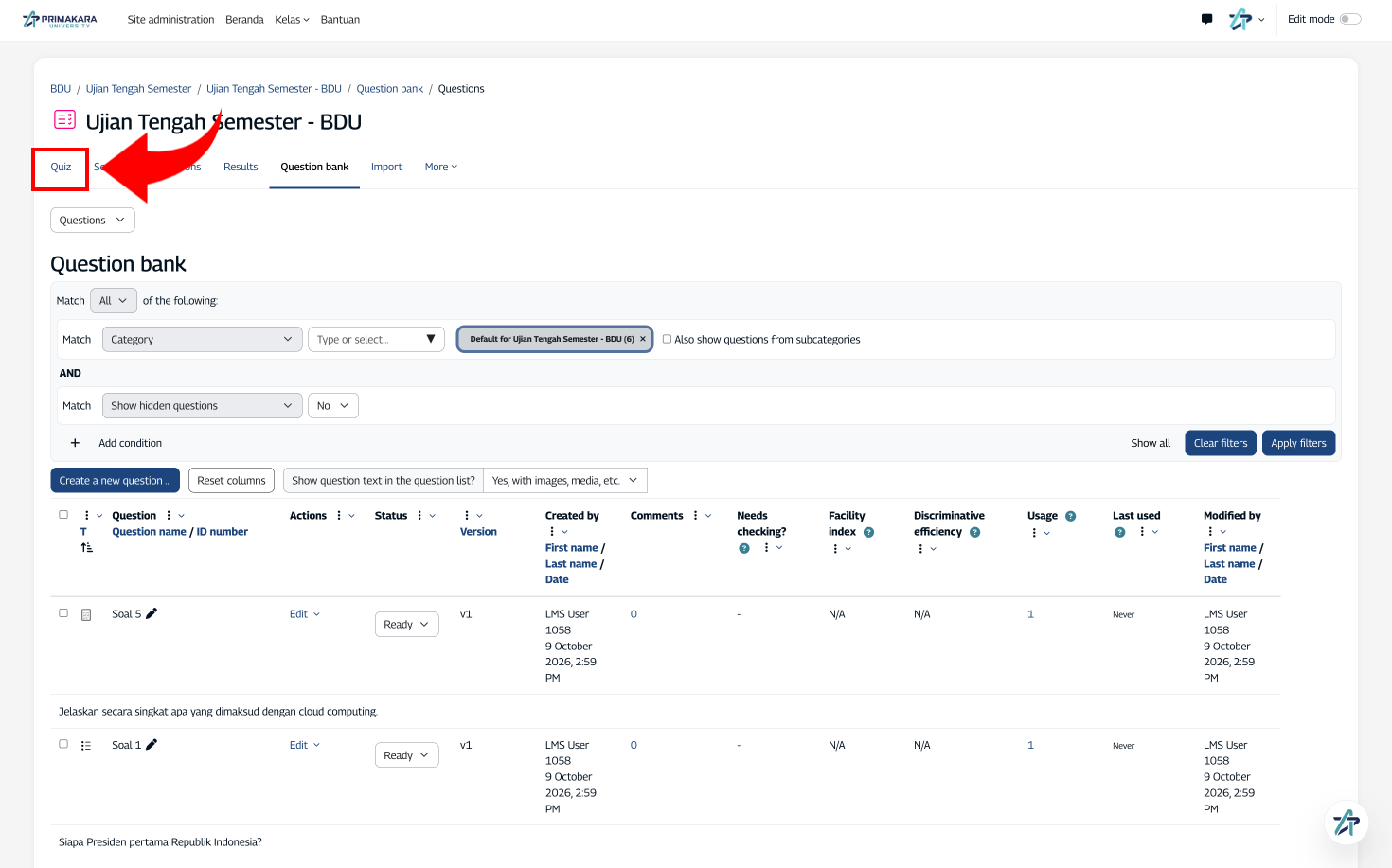Click the Type or select category field
Image resolution: width=1392 pixels, height=868 pixels.
click(376, 340)
